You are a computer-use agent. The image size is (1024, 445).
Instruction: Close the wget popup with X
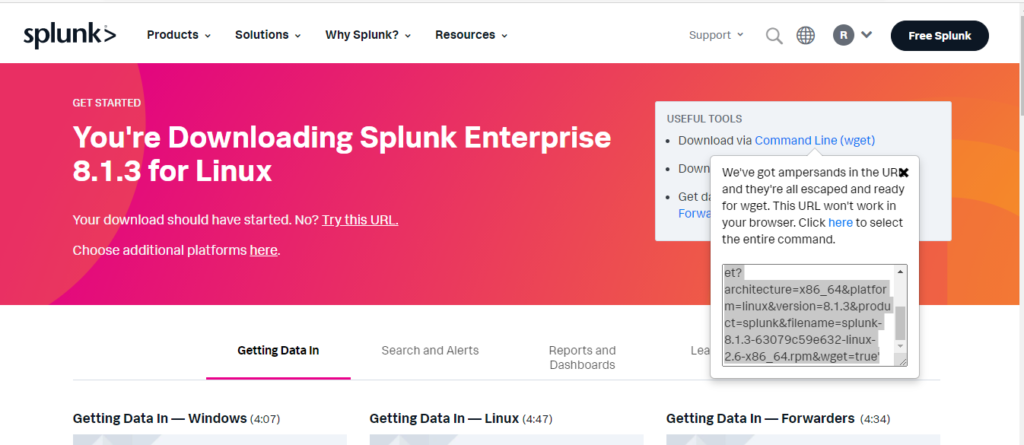point(904,173)
